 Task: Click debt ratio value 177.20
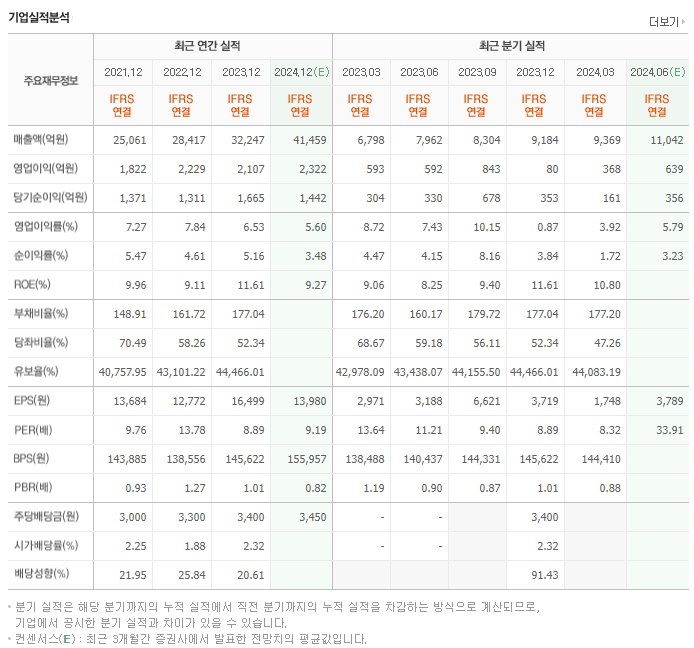point(605,314)
